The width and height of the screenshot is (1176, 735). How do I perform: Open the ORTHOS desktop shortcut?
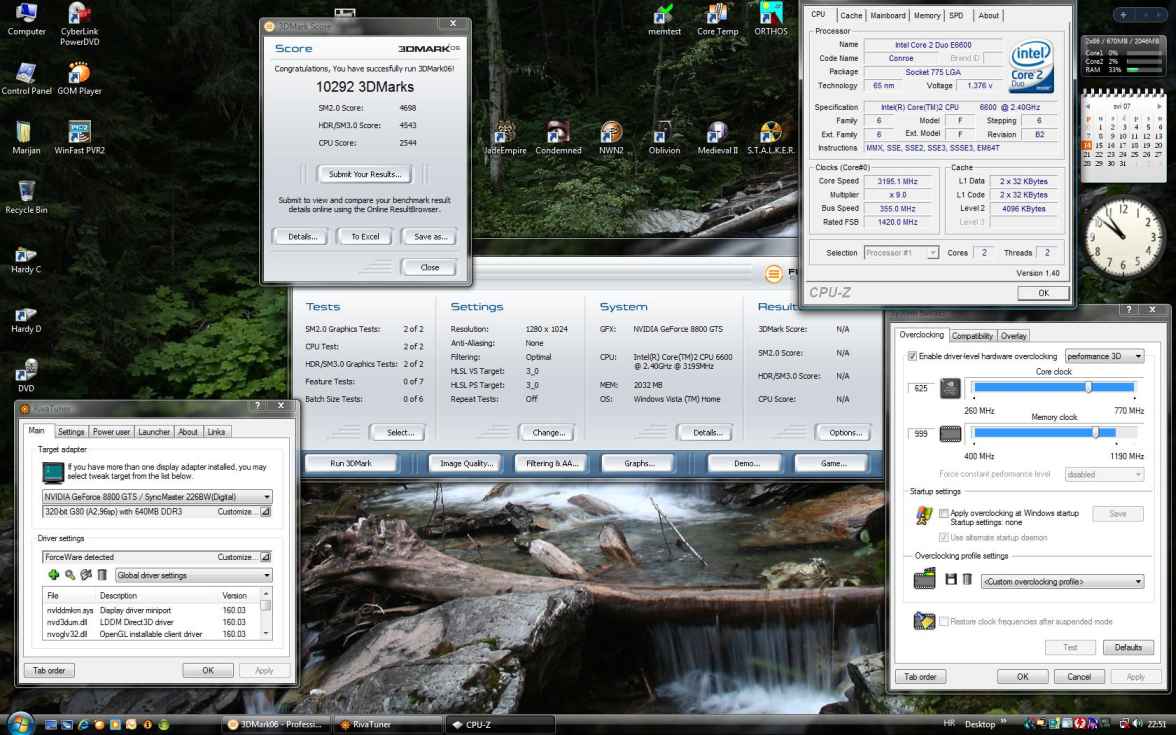(771, 14)
